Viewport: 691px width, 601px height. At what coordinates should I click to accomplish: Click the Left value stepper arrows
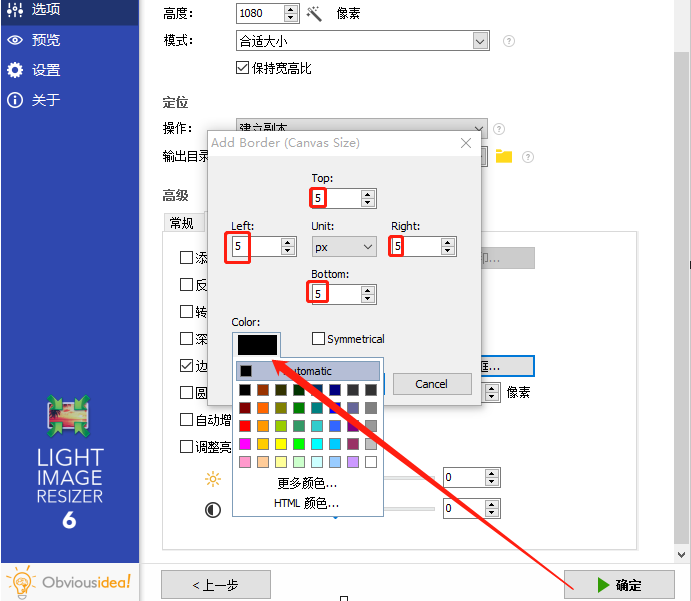click(288, 246)
